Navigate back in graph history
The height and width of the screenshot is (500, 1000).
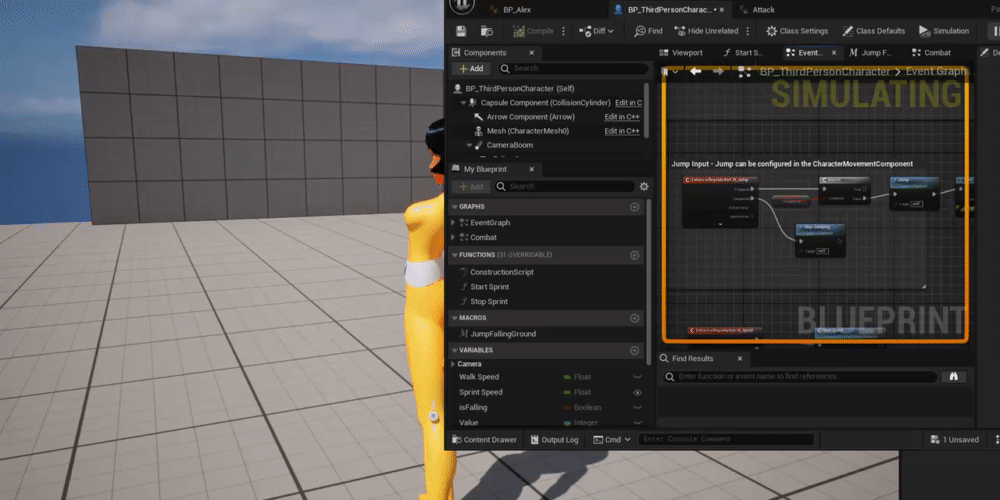click(696, 72)
